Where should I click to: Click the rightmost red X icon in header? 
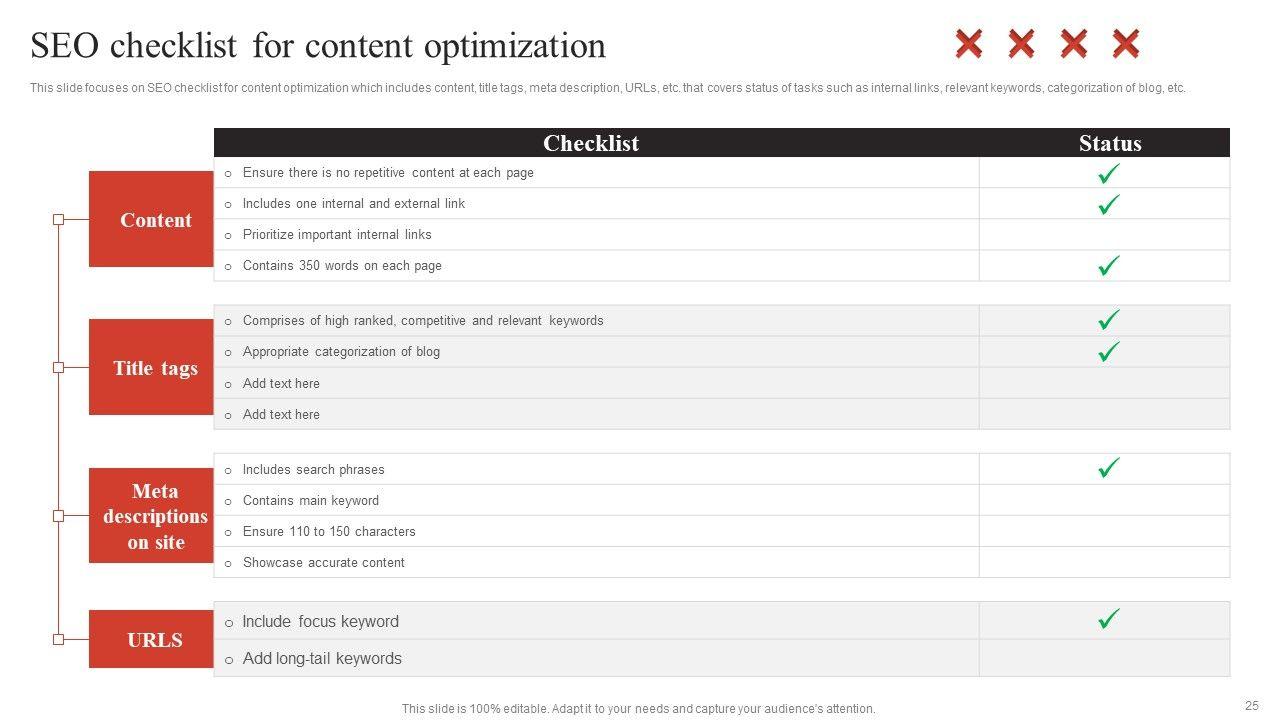point(1126,44)
